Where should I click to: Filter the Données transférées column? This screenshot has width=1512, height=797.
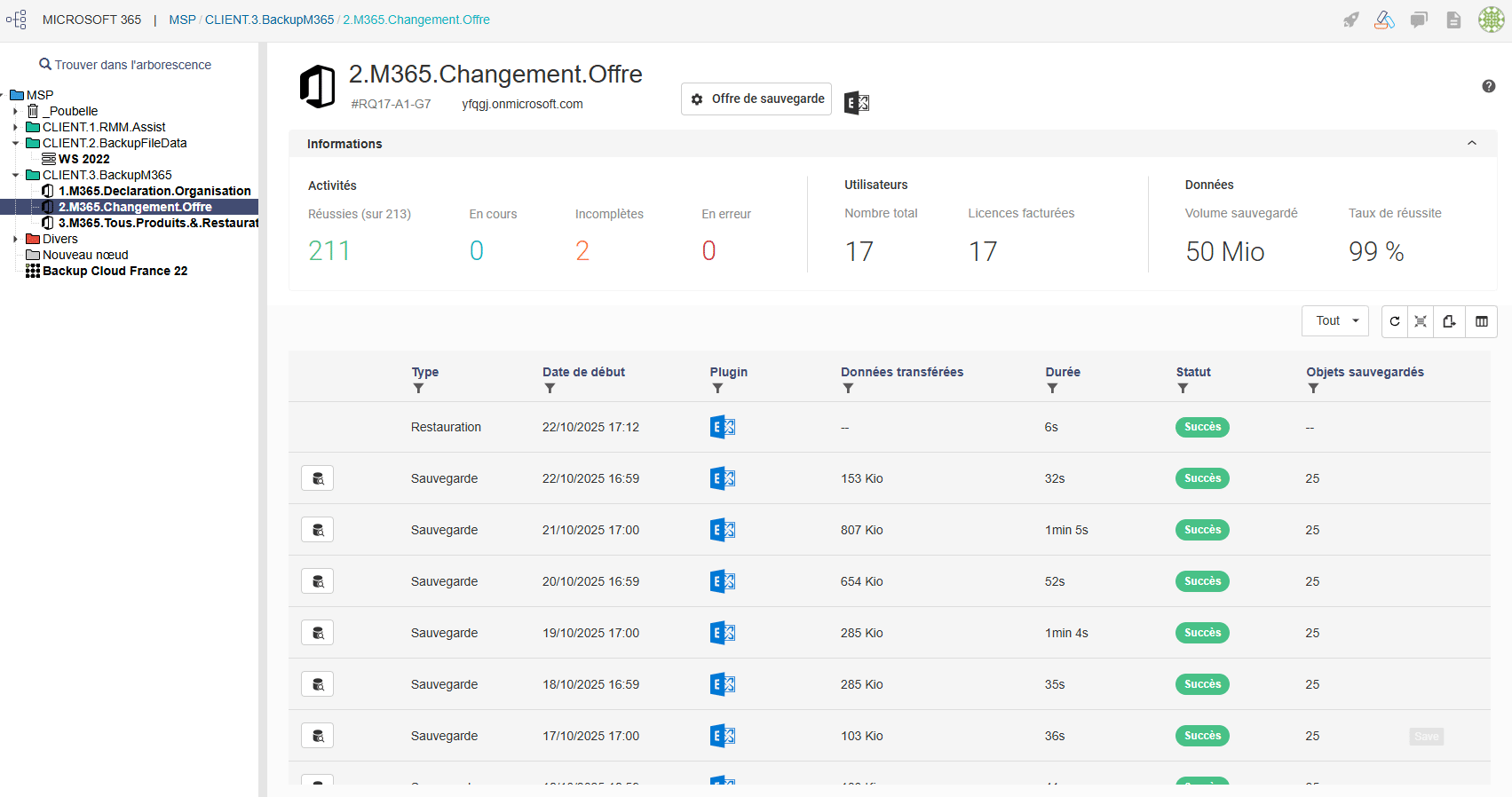(848, 389)
